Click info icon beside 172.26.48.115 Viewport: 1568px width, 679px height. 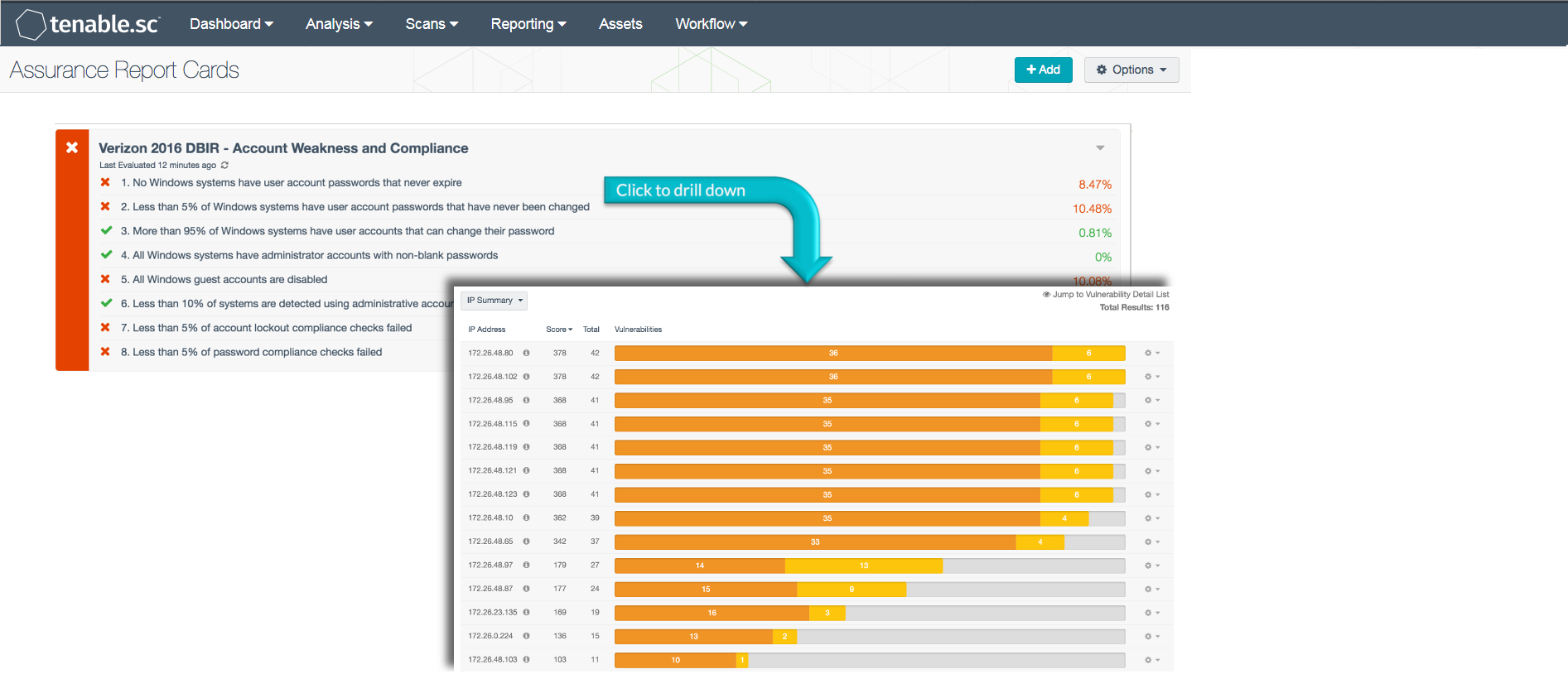[x=526, y=423]
